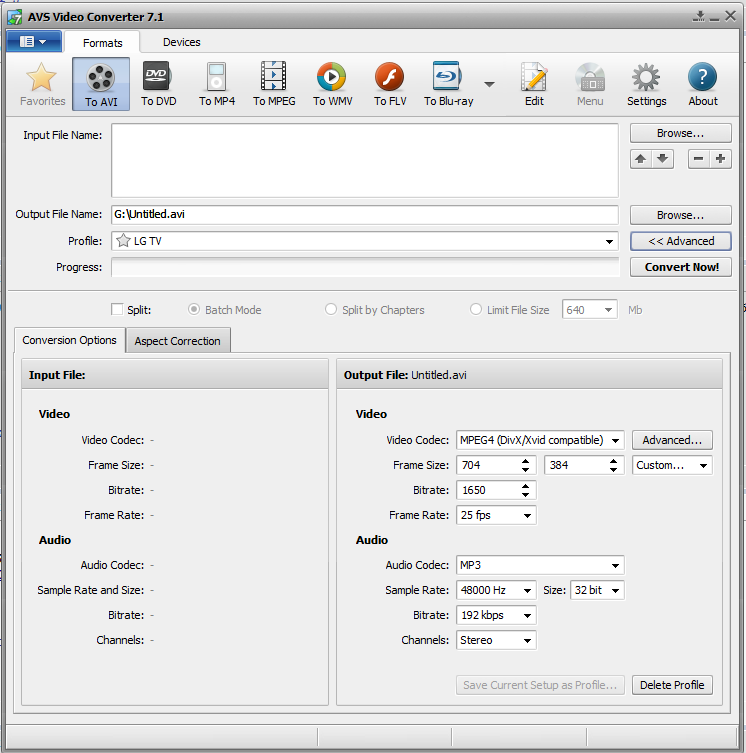The height and width of the screenshot is (753, 746).
Task: Open video codec Advanced... settings
Action: [672, 440]
